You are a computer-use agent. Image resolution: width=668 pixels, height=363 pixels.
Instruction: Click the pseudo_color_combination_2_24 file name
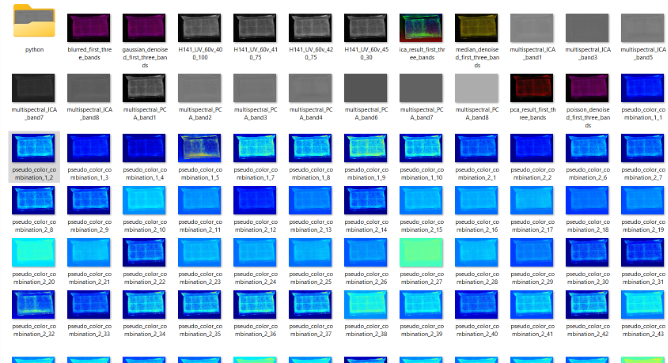[255, 278]
